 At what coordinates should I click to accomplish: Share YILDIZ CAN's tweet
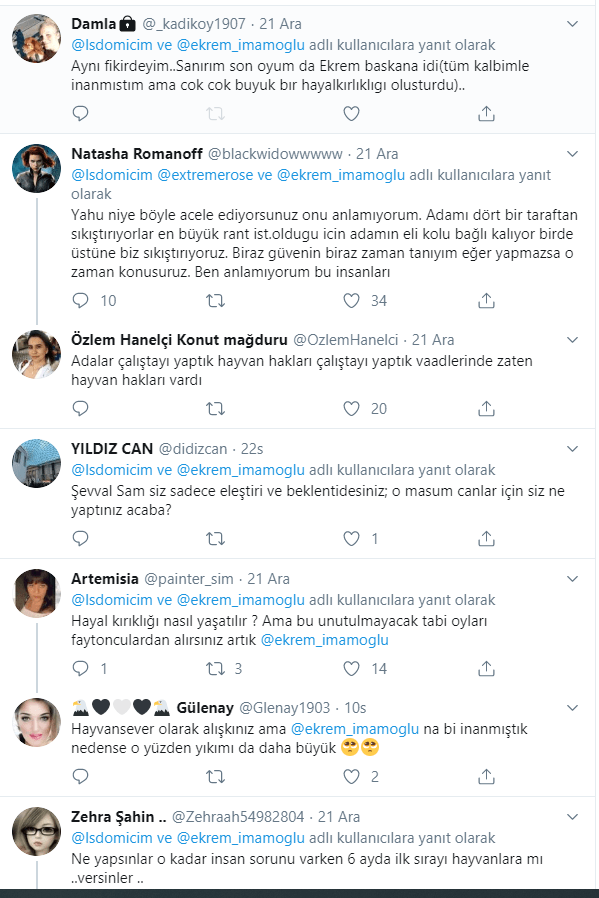click(x=486, y=538)
